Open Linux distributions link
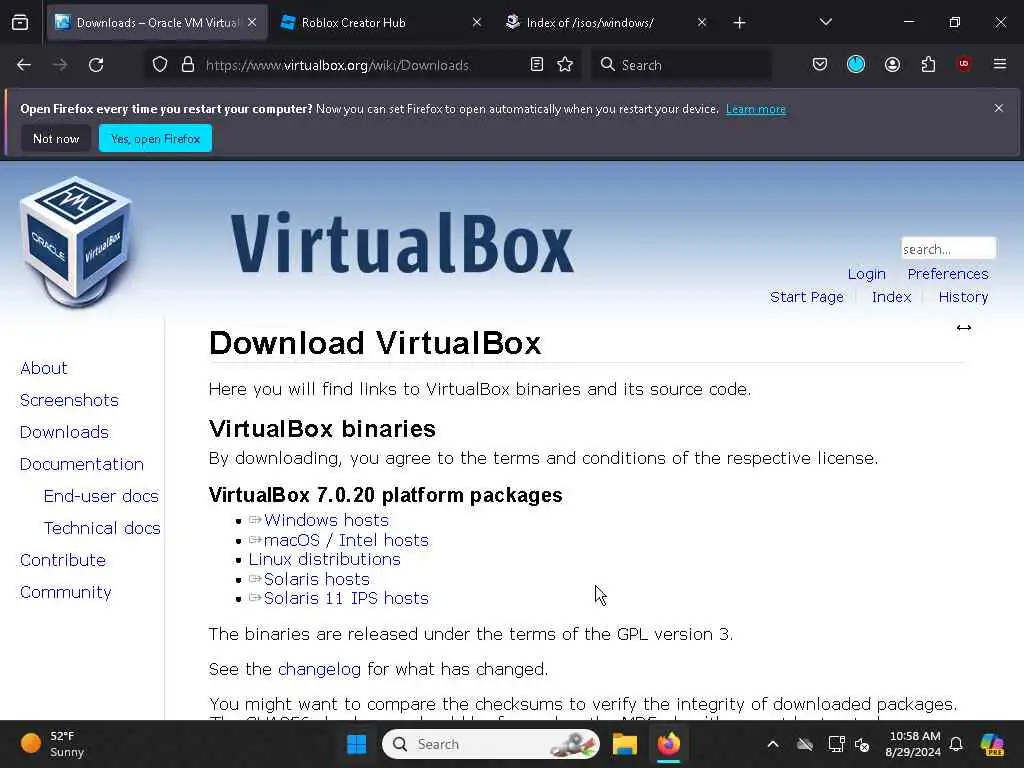Screen dimensions: 1024x768 [325, 559]
